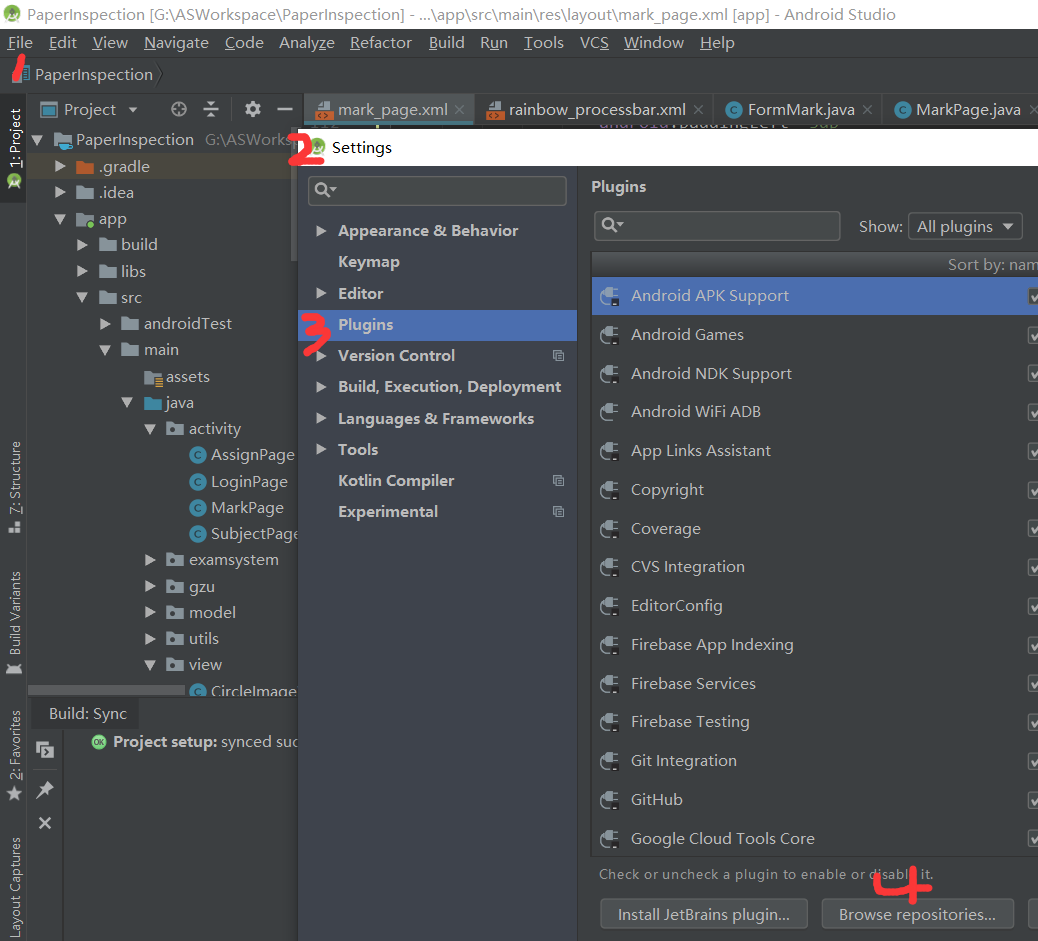
Task: Open the Analyze menu
Action: point(307,43)
